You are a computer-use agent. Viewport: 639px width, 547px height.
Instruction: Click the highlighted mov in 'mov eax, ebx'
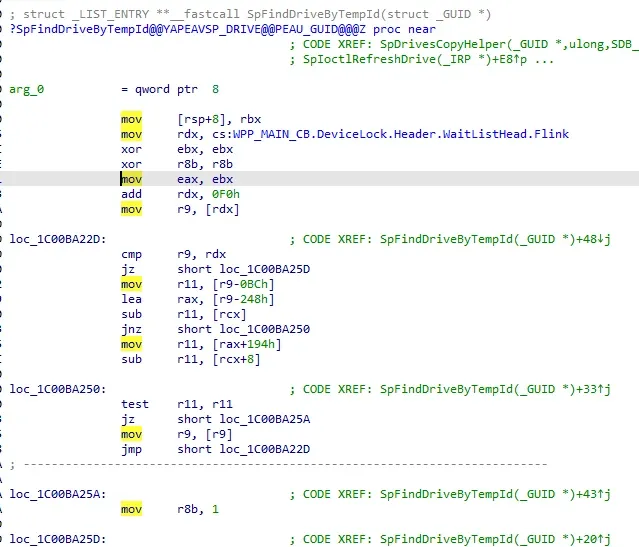[x=131, y=179]
